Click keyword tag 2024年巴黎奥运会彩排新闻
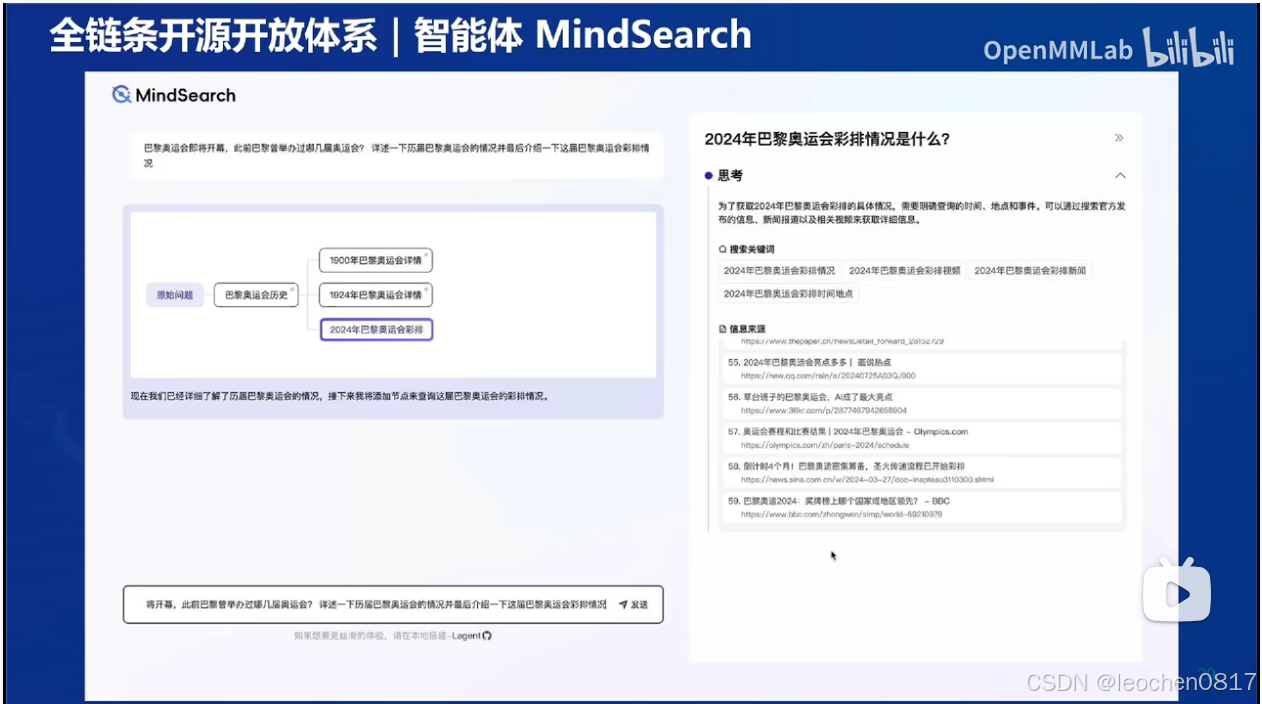This screenshot has width=1262, height=704. 1030,271
